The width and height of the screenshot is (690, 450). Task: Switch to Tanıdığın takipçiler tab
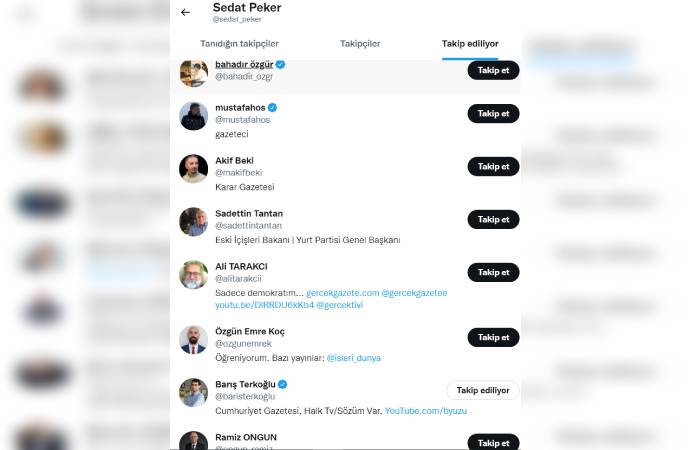(239, 44)
